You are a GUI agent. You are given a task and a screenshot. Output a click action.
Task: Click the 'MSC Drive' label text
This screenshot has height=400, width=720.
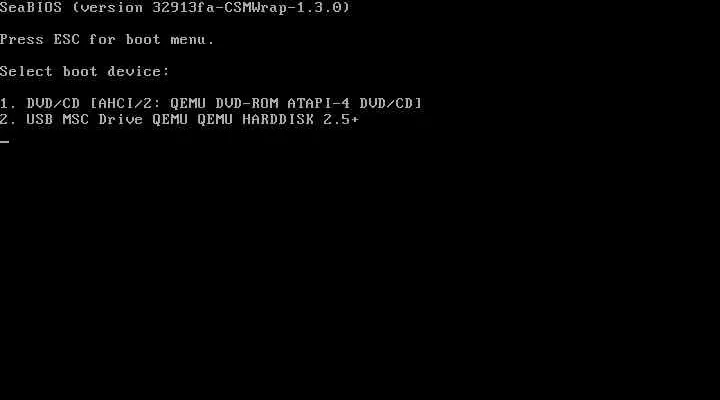pyautogui.click(x=103, y=119)
